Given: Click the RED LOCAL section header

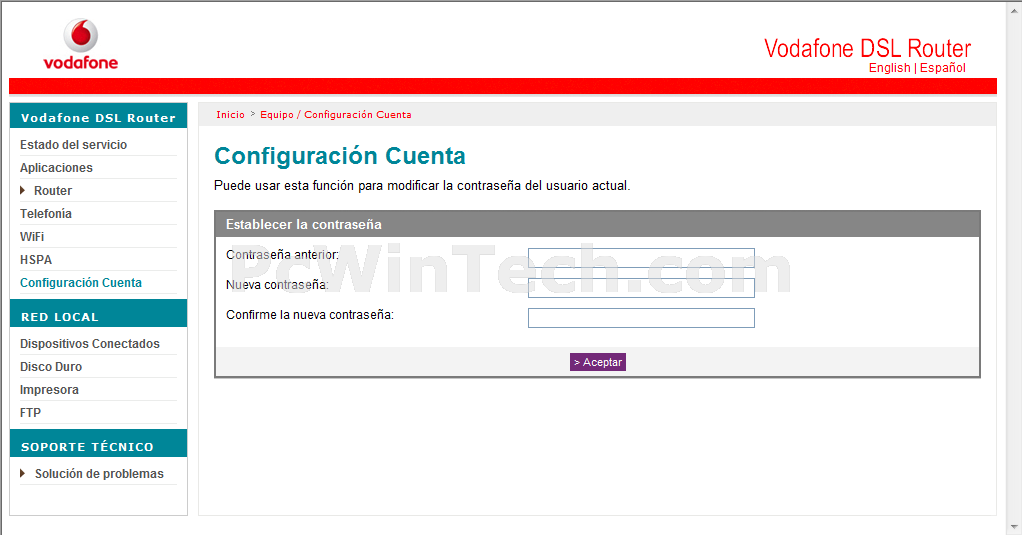Looking at the screenshot, I should pyautogui.click(x=98, y=313).
